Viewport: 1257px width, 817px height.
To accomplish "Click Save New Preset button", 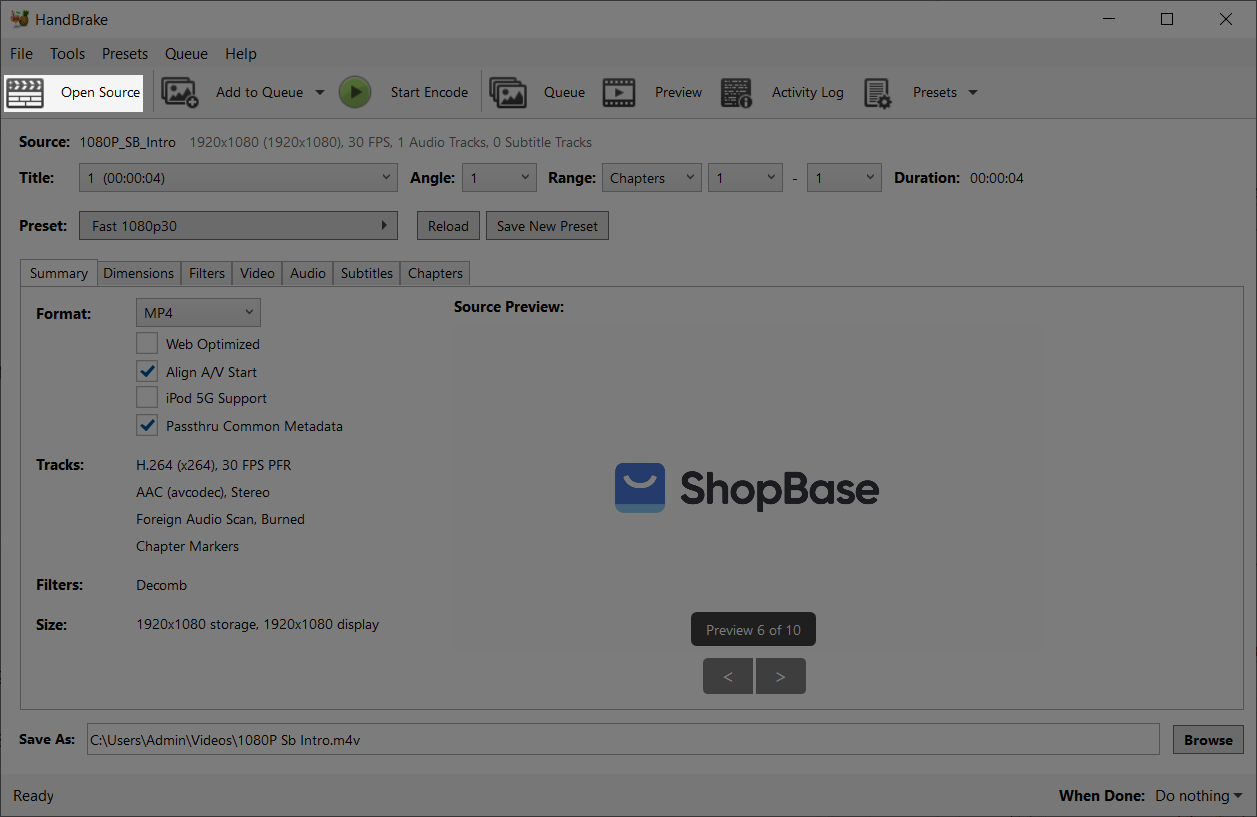I will pyautogui.click(x=547, y=226).
